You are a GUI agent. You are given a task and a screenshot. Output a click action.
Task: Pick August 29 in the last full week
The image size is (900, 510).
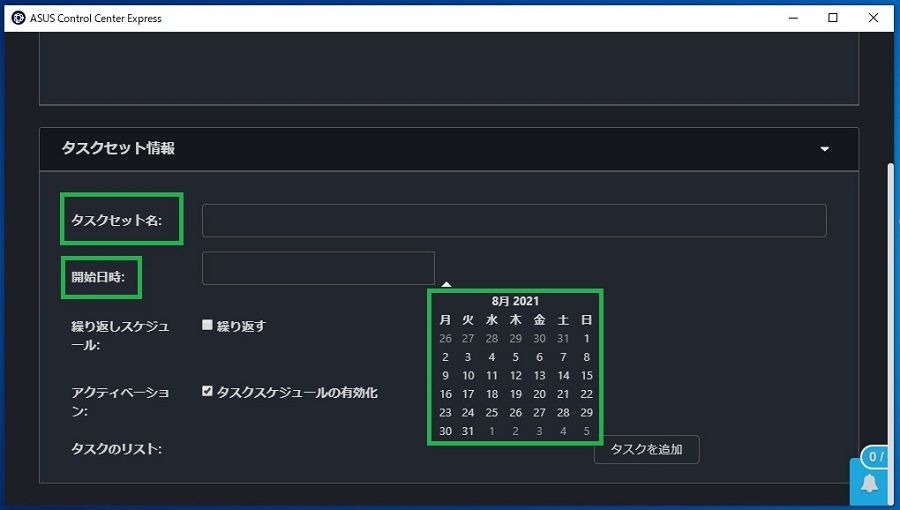587,412
